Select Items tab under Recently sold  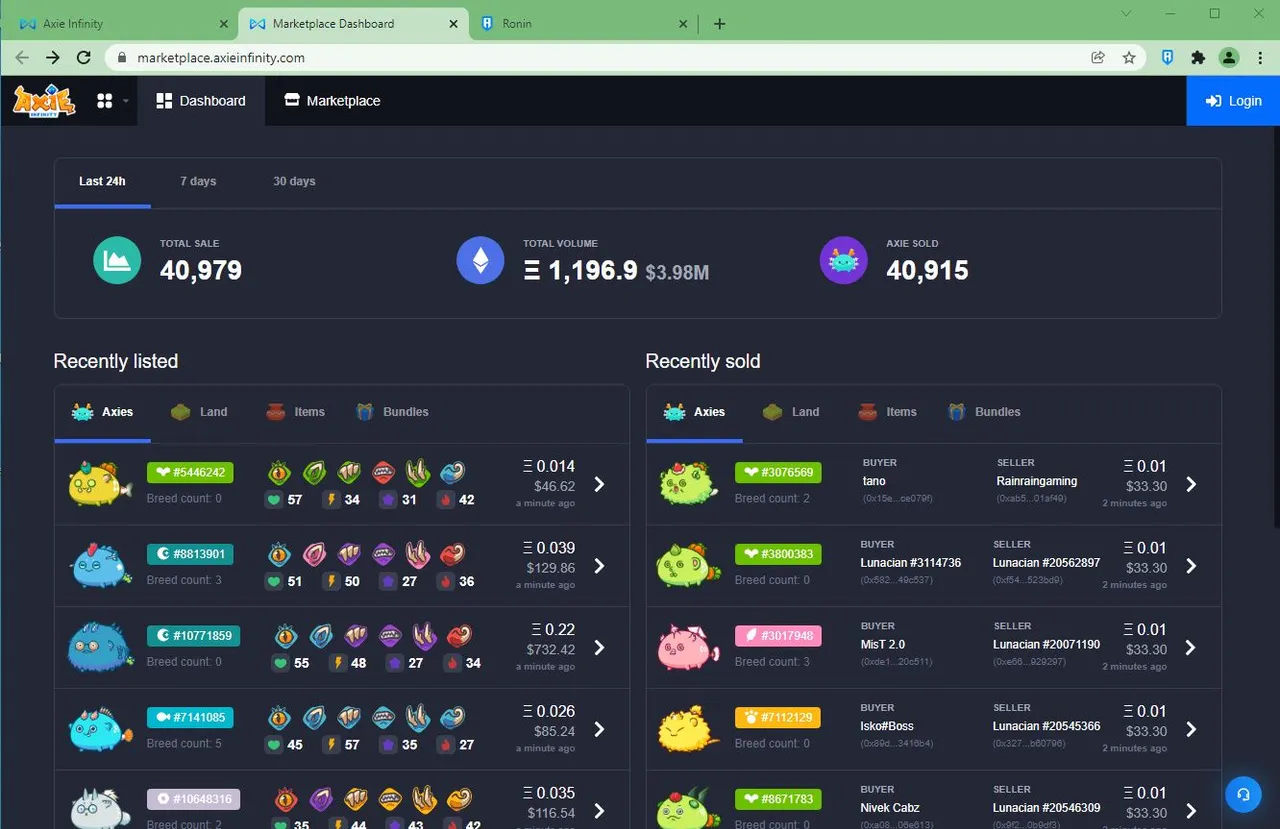click(x=887, y=412)
